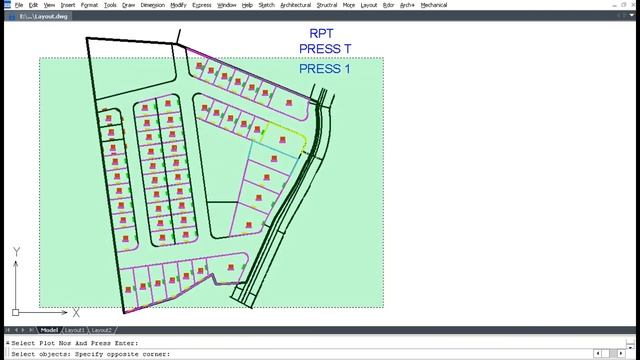Open the Window menu
Screen dimensions: 640x360
click(227, 5)
